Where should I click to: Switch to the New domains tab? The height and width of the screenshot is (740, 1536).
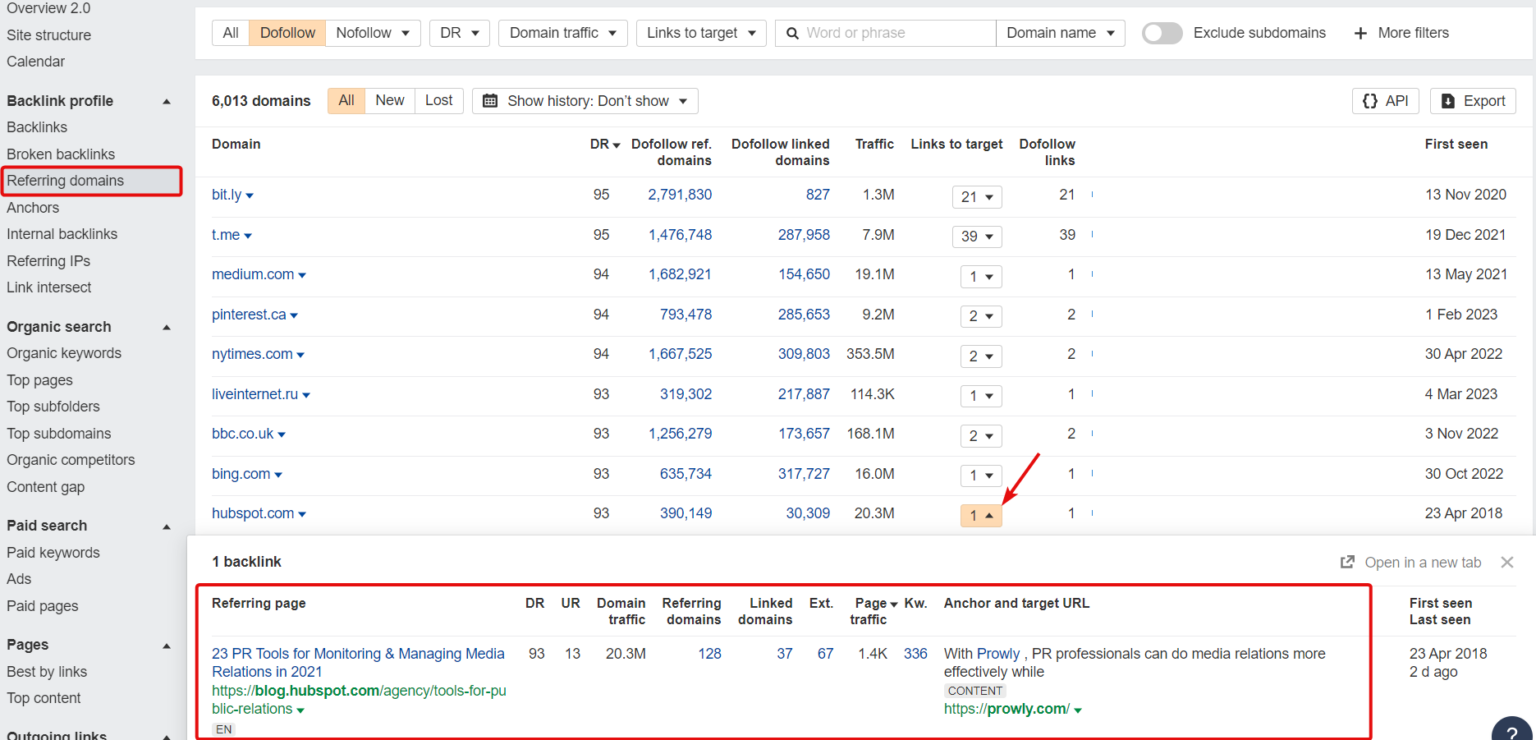coord(389,100)
